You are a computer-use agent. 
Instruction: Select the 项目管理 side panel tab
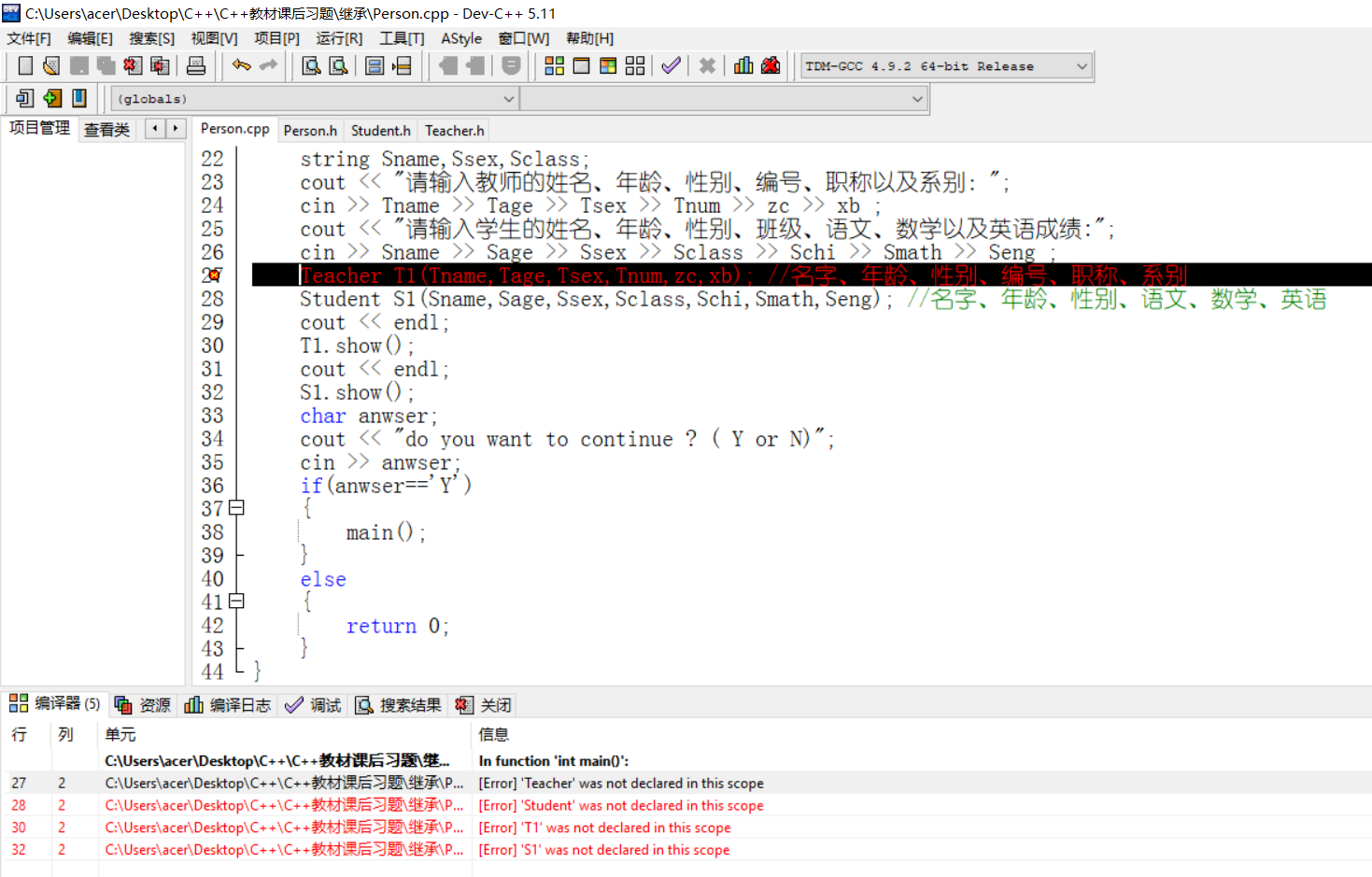[39, 128]
